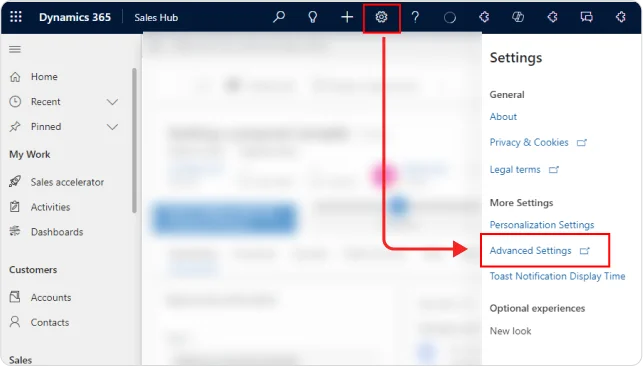643x366 pixels.
Task: Click the plus quick create icon
Action: click(347, 17)
